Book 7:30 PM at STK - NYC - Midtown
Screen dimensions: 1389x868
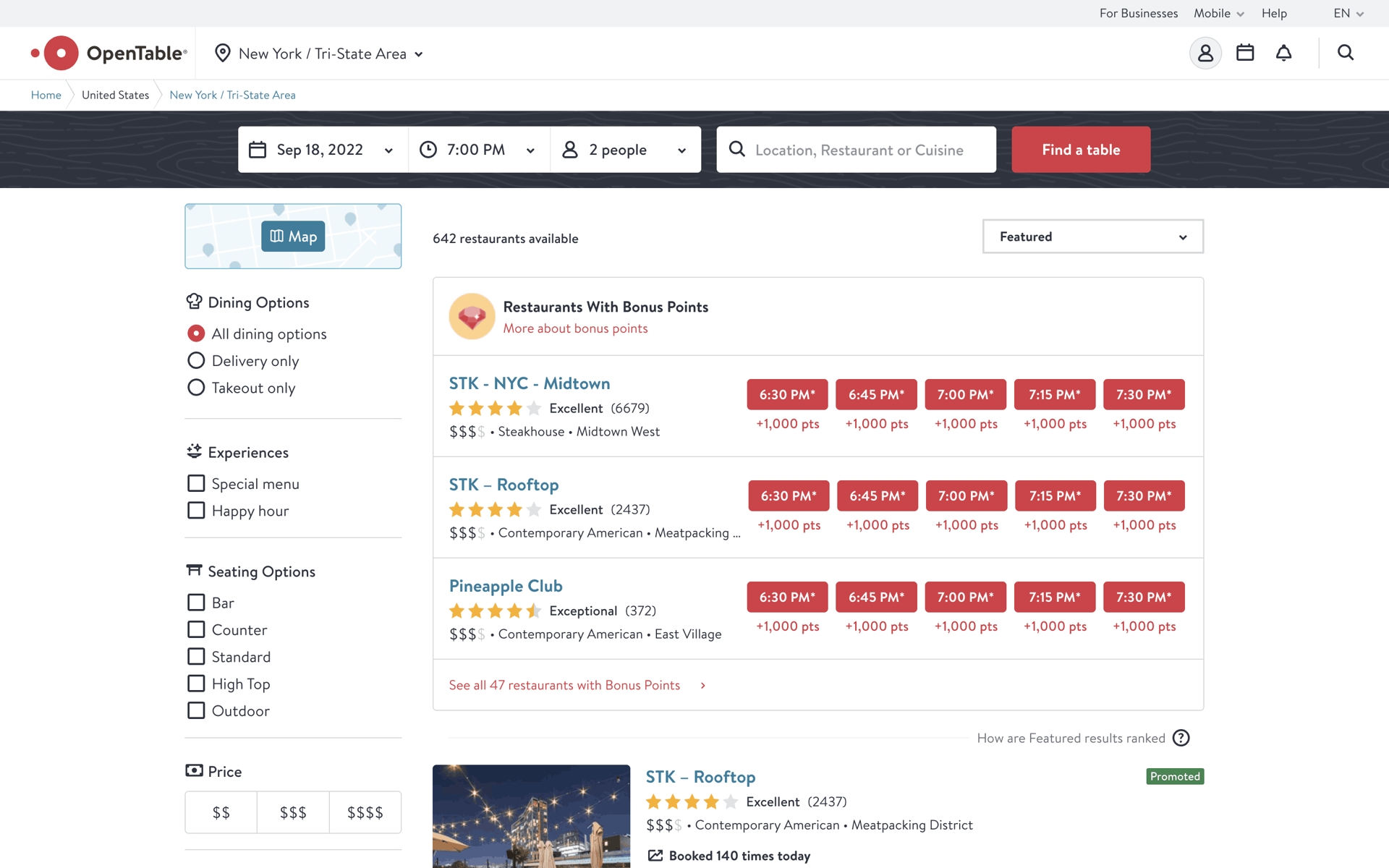[1144, 394]
